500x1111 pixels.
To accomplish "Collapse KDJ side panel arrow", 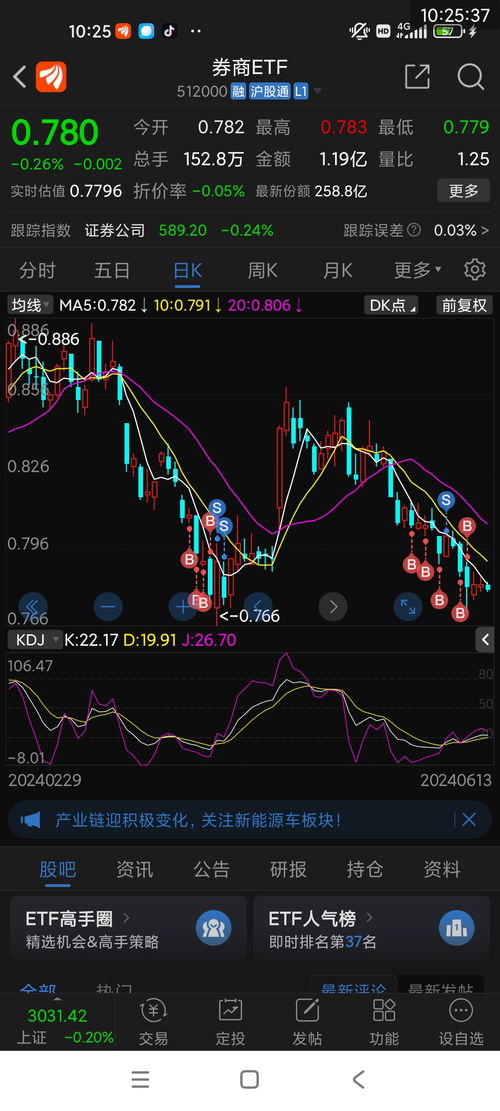I will click(x=485, y=640).
